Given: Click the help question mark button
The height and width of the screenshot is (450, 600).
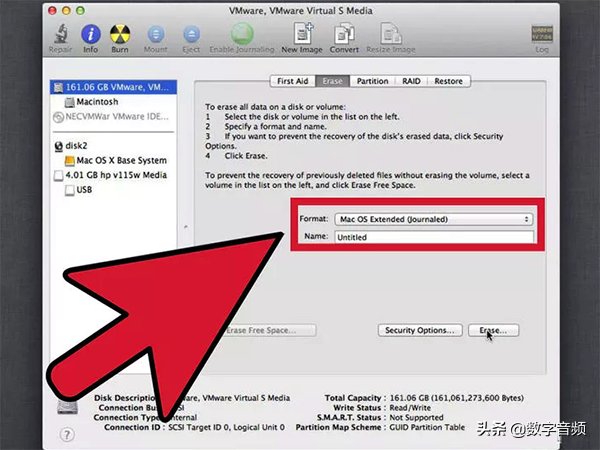Looking at the screenshot, I should (x=67, y=435).
